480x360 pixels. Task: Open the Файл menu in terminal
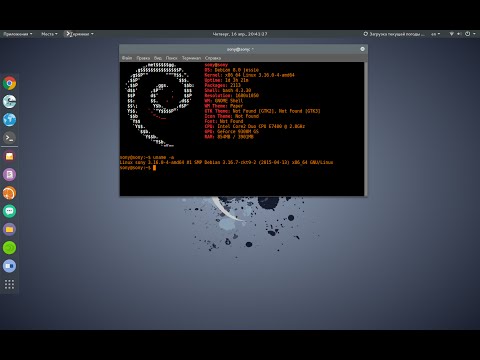pyautogui.click(x=127, y=58)
